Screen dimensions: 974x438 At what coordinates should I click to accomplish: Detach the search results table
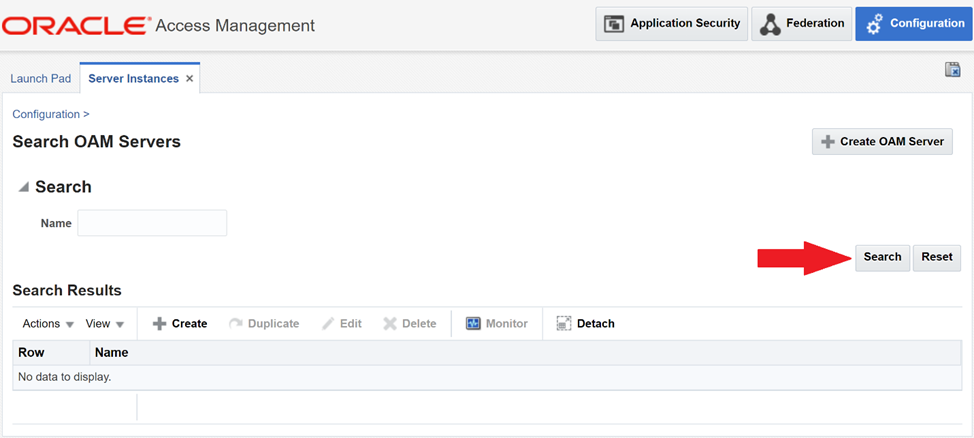click(585, 324)
